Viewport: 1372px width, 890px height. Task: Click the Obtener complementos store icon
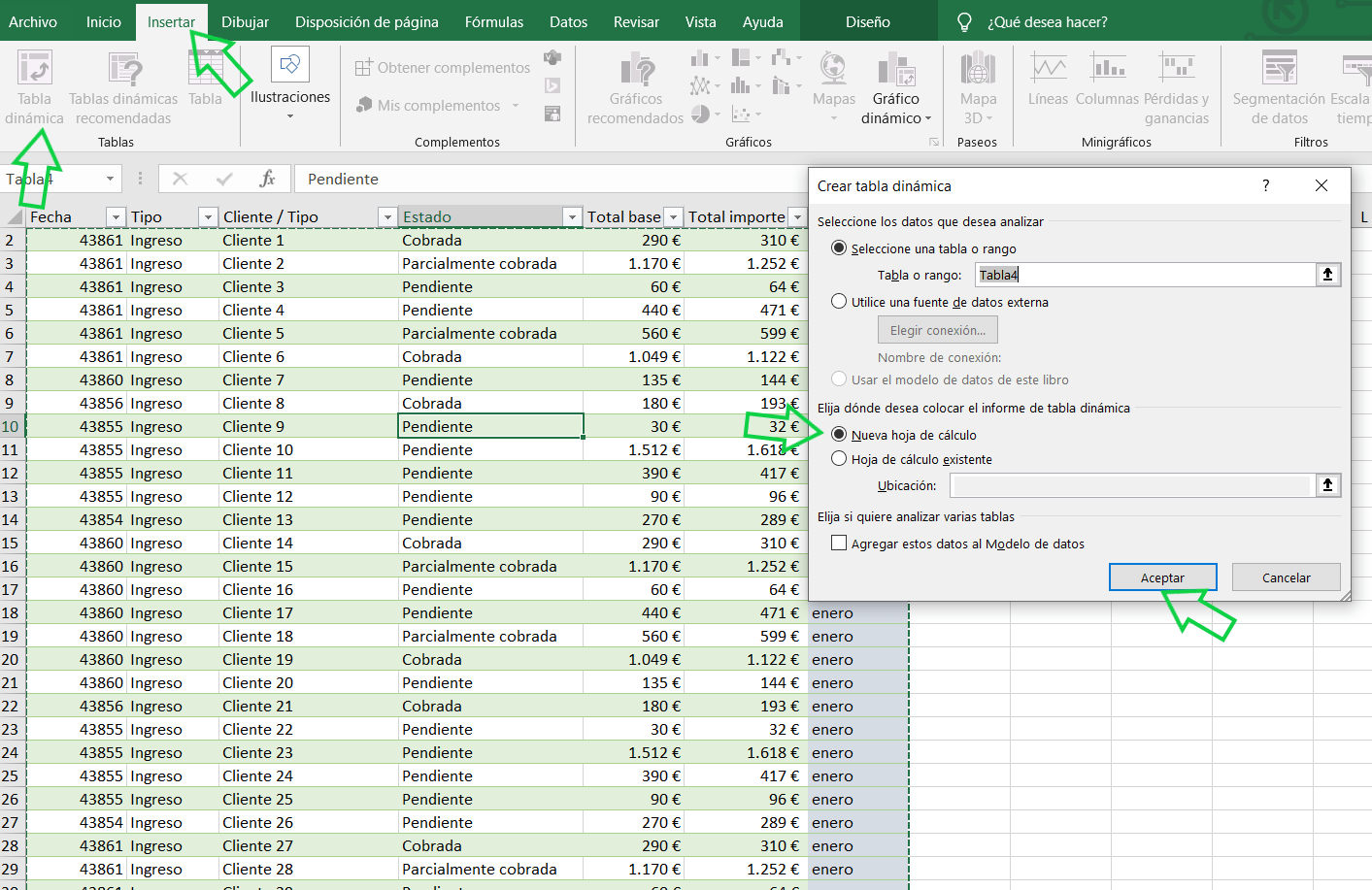363,68
